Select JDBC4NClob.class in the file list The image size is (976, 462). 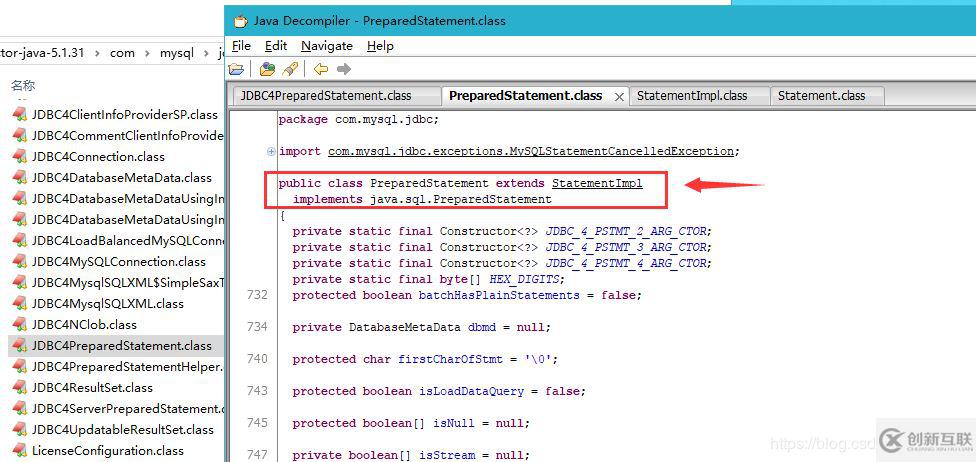tap(84, 324)
